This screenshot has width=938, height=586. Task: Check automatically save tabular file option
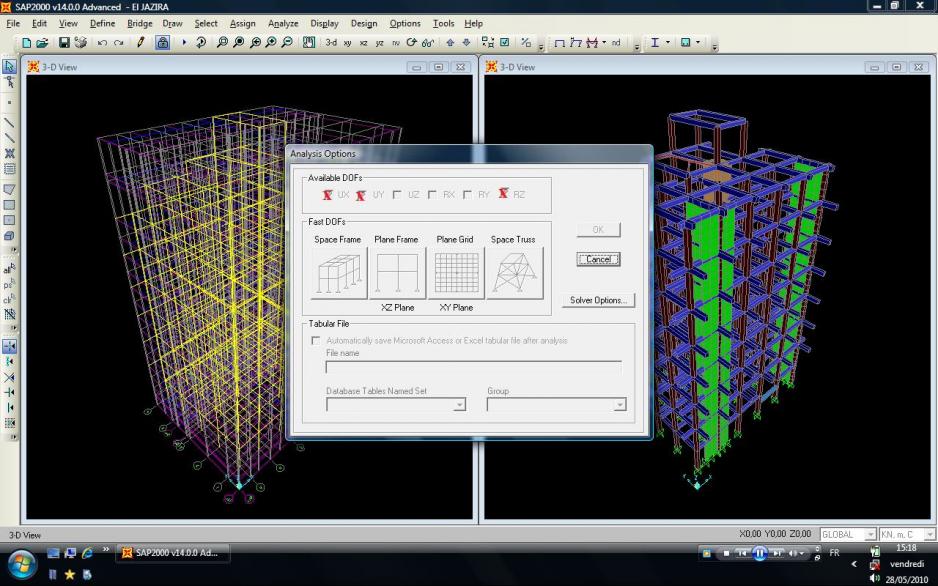pos(315,340)
